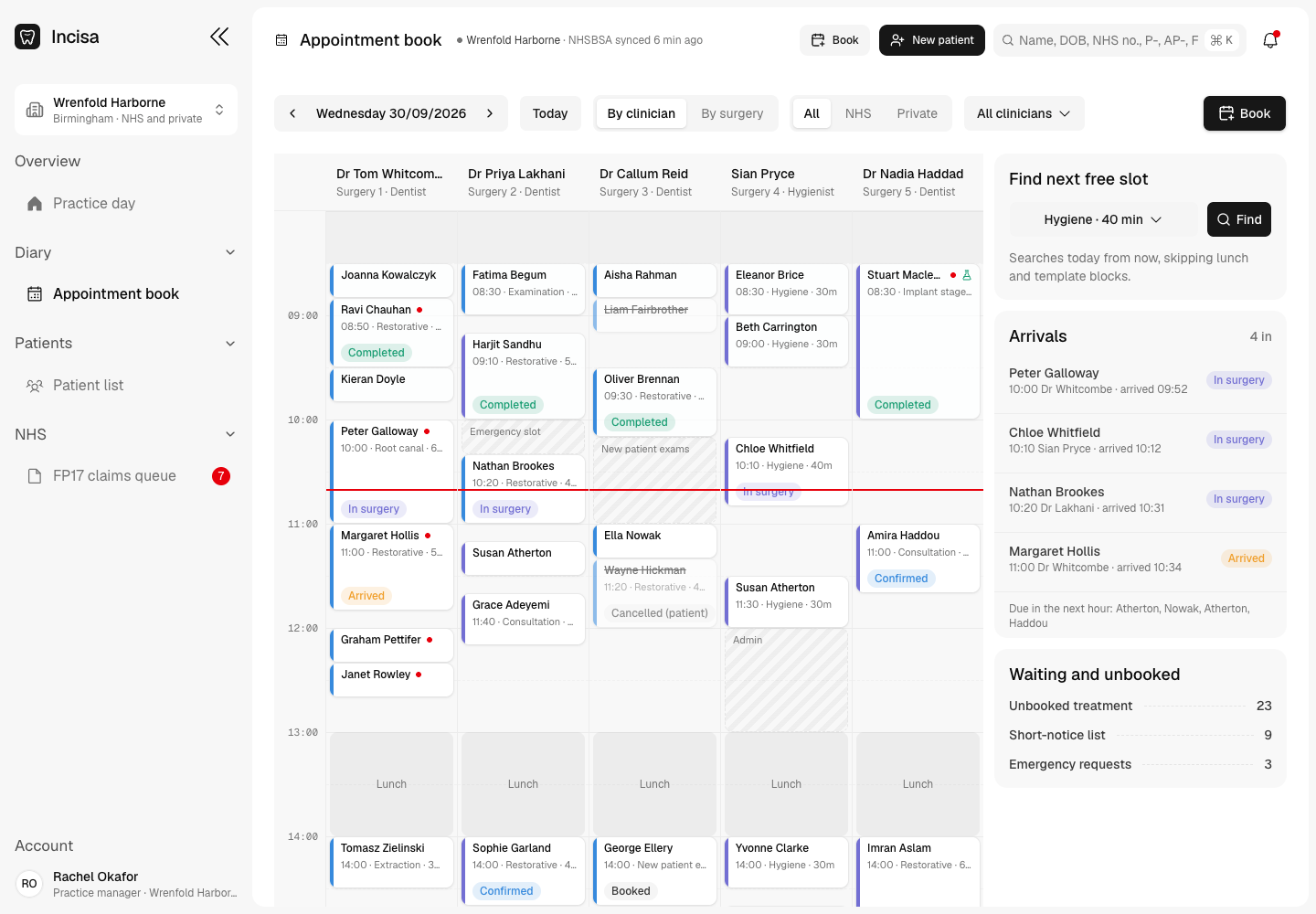This screenshot has width=1316, height=914.
Task: Open Eleanor Brice hygiene appointment
Action: [x=787, y=289]
